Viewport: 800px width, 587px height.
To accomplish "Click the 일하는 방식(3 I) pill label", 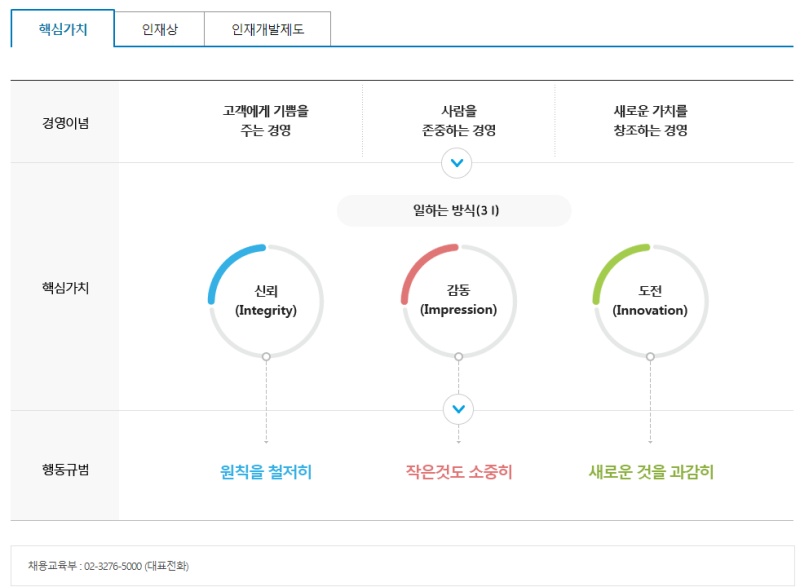I will coord(454,211).
